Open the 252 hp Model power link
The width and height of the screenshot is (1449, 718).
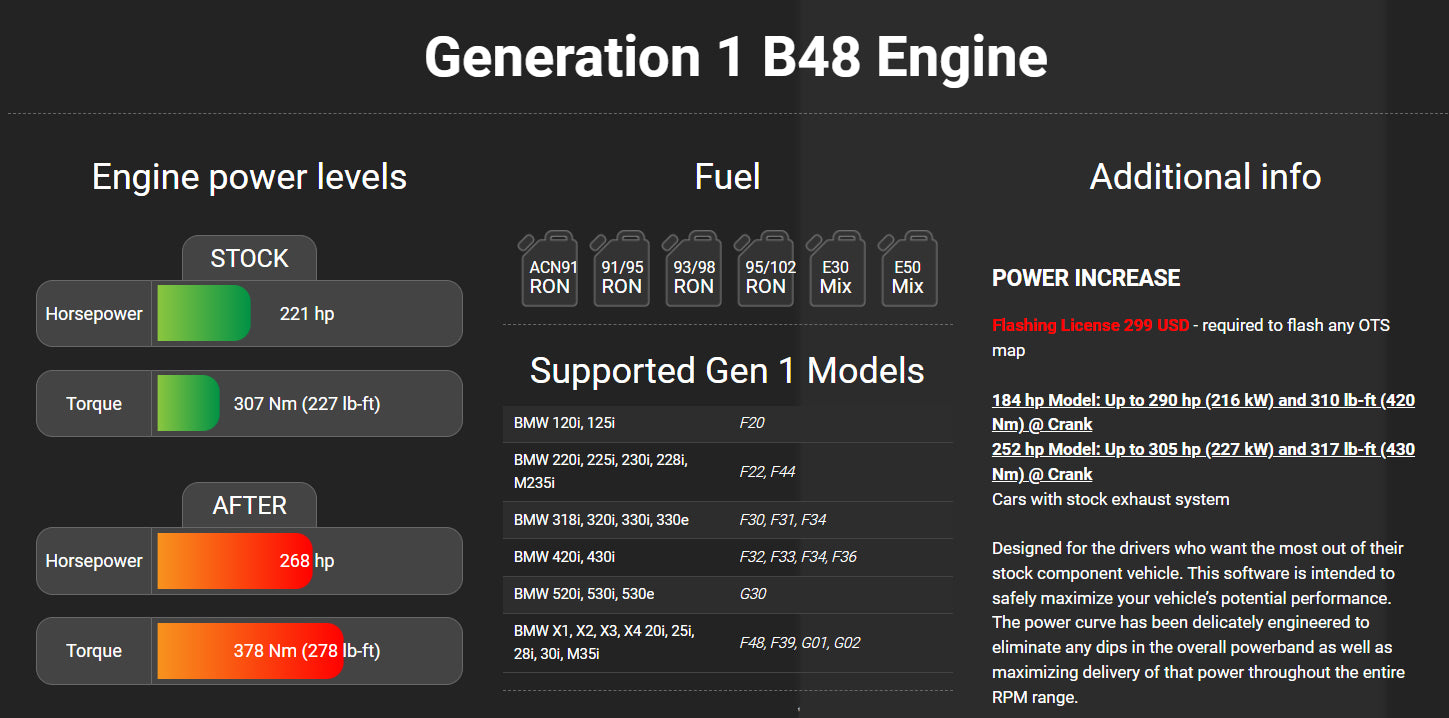pos(1203,461)
